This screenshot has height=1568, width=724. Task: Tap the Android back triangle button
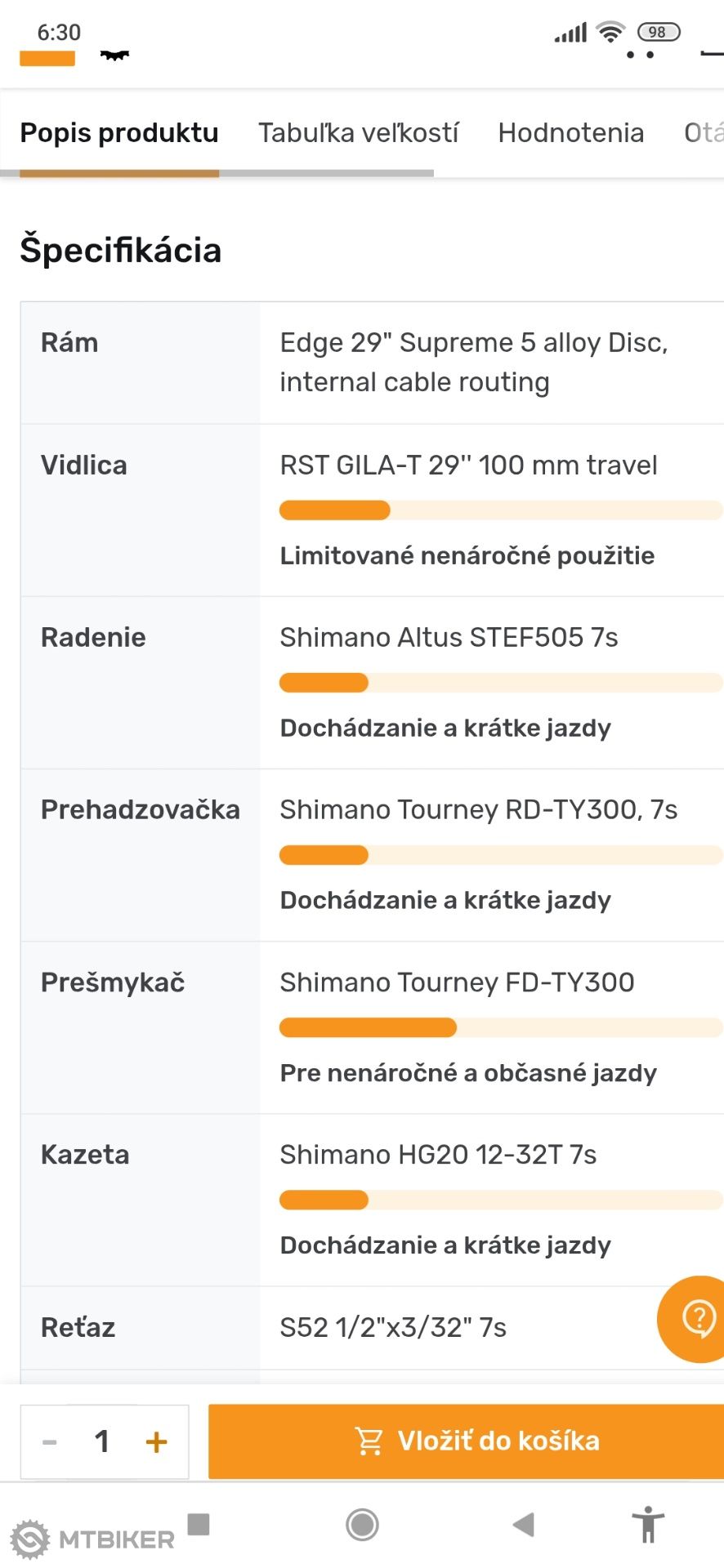click(x=523, y=1524)
